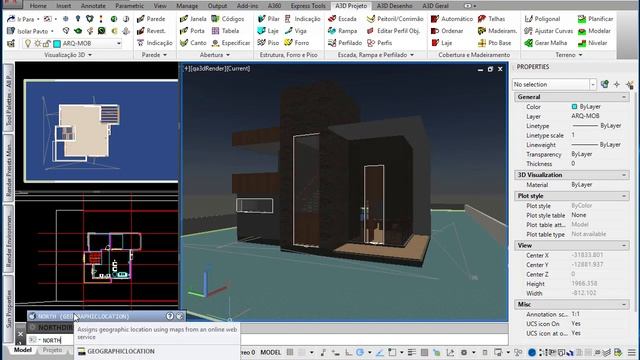Select the Perfilado tool

[x=345, y=42]
